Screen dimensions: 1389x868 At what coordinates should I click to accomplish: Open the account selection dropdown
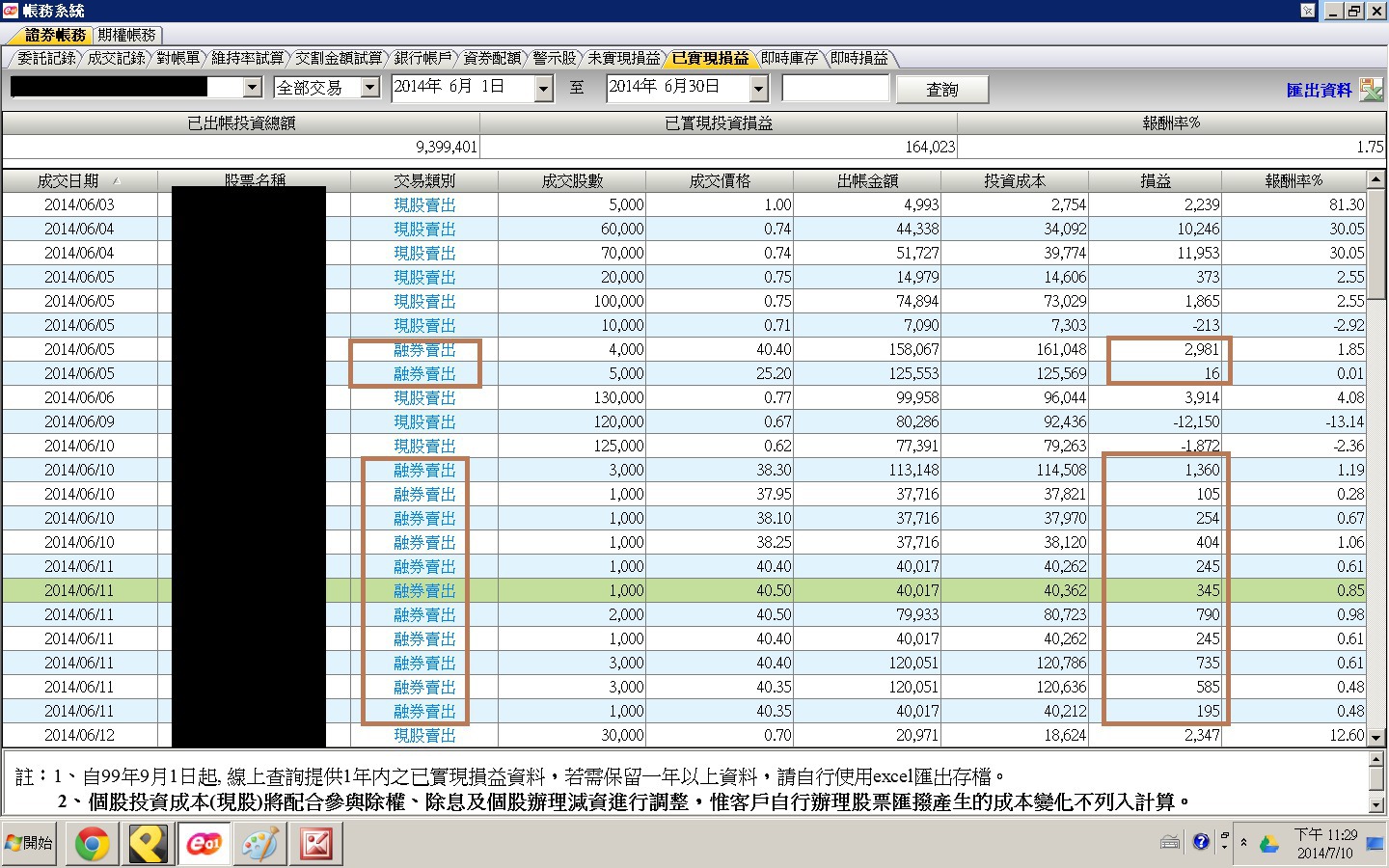253,88
